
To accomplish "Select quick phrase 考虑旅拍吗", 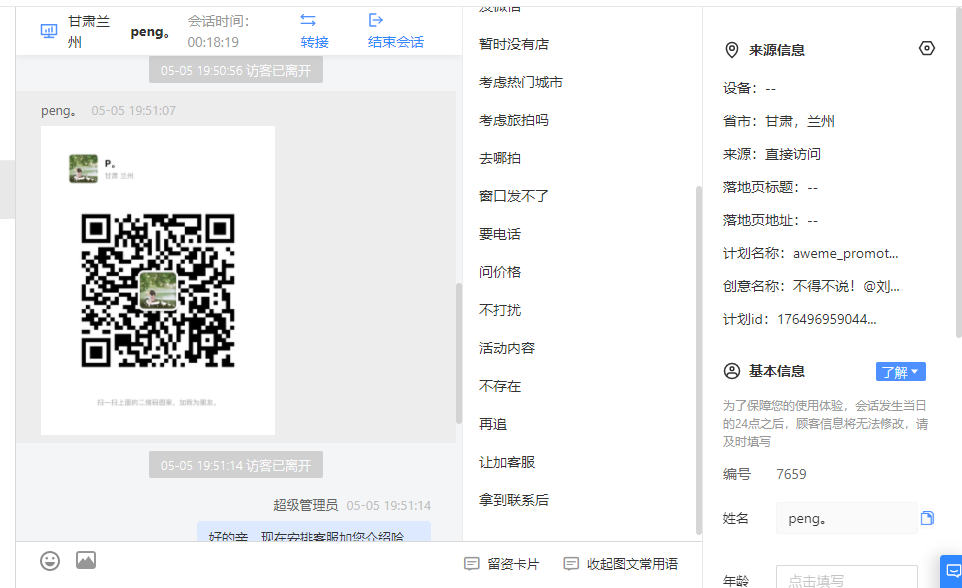I will click(x=514, y=120).
